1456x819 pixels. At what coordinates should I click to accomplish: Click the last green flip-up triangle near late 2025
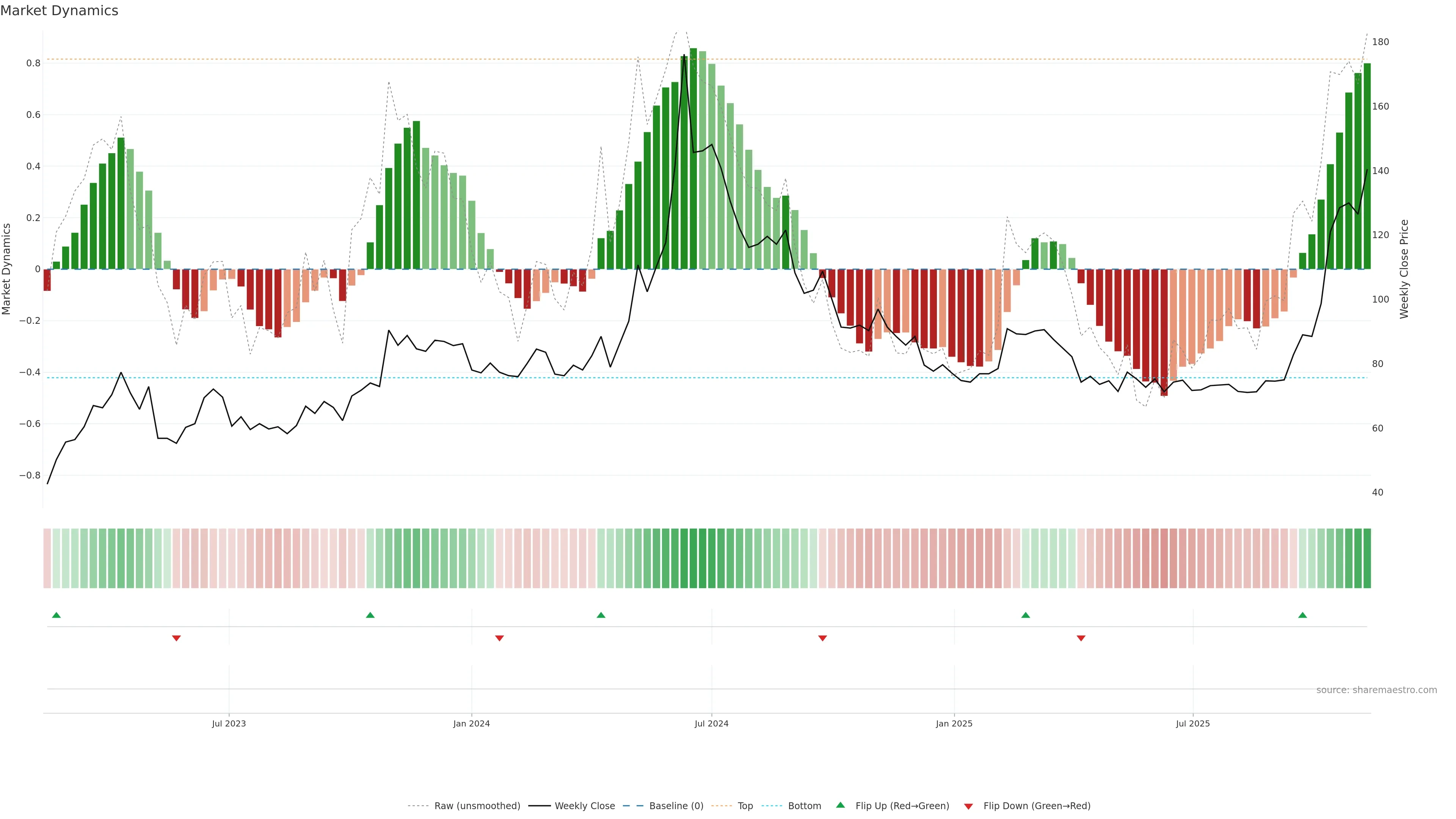click(x=1302, y=615)
